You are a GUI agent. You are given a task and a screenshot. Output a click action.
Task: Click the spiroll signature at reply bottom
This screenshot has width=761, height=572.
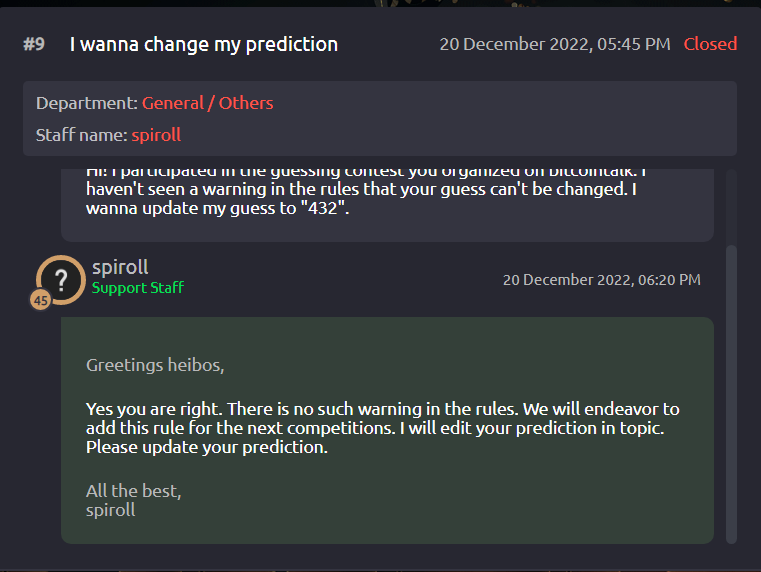coord(111,510)
